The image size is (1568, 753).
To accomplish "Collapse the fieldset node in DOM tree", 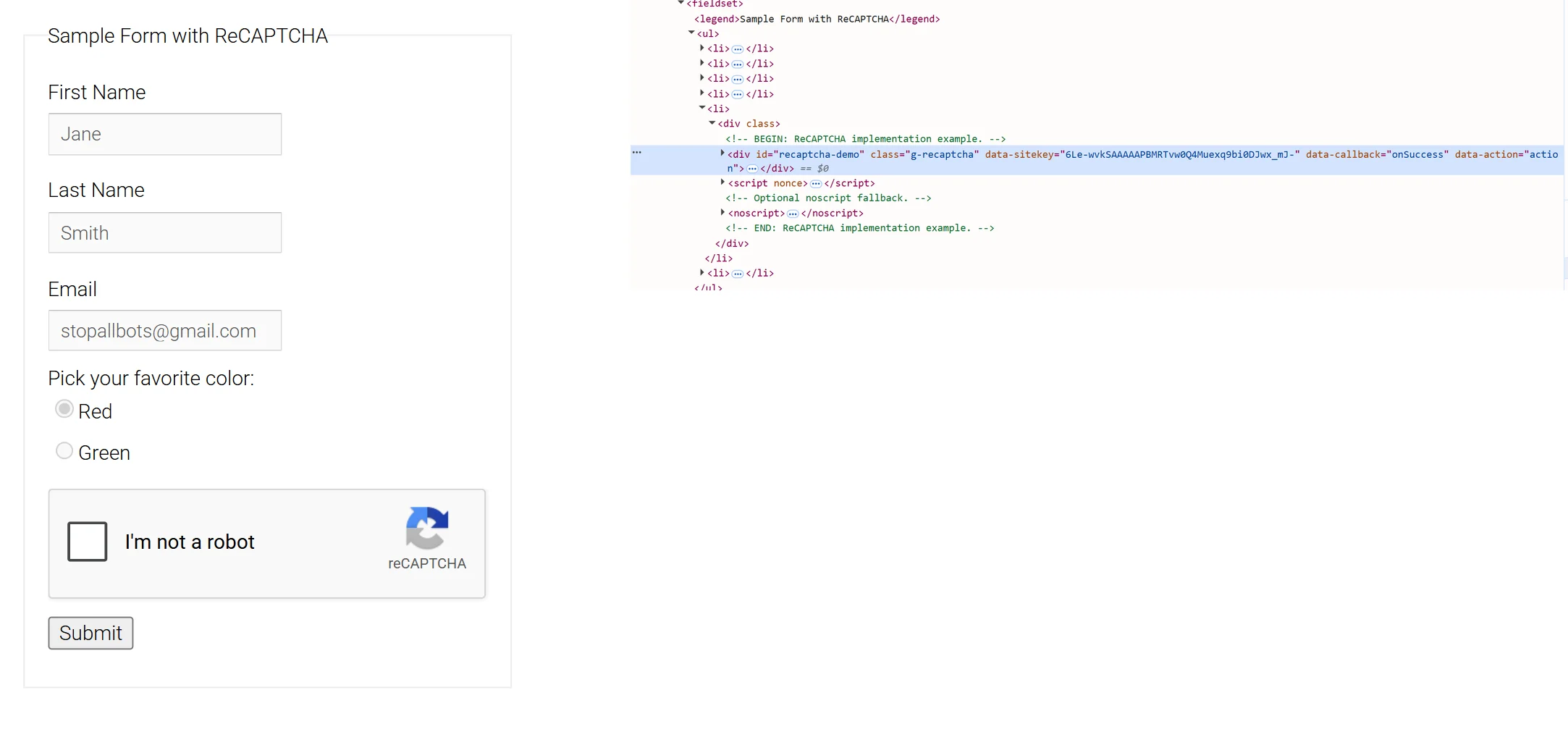I will tap(680, 3).
